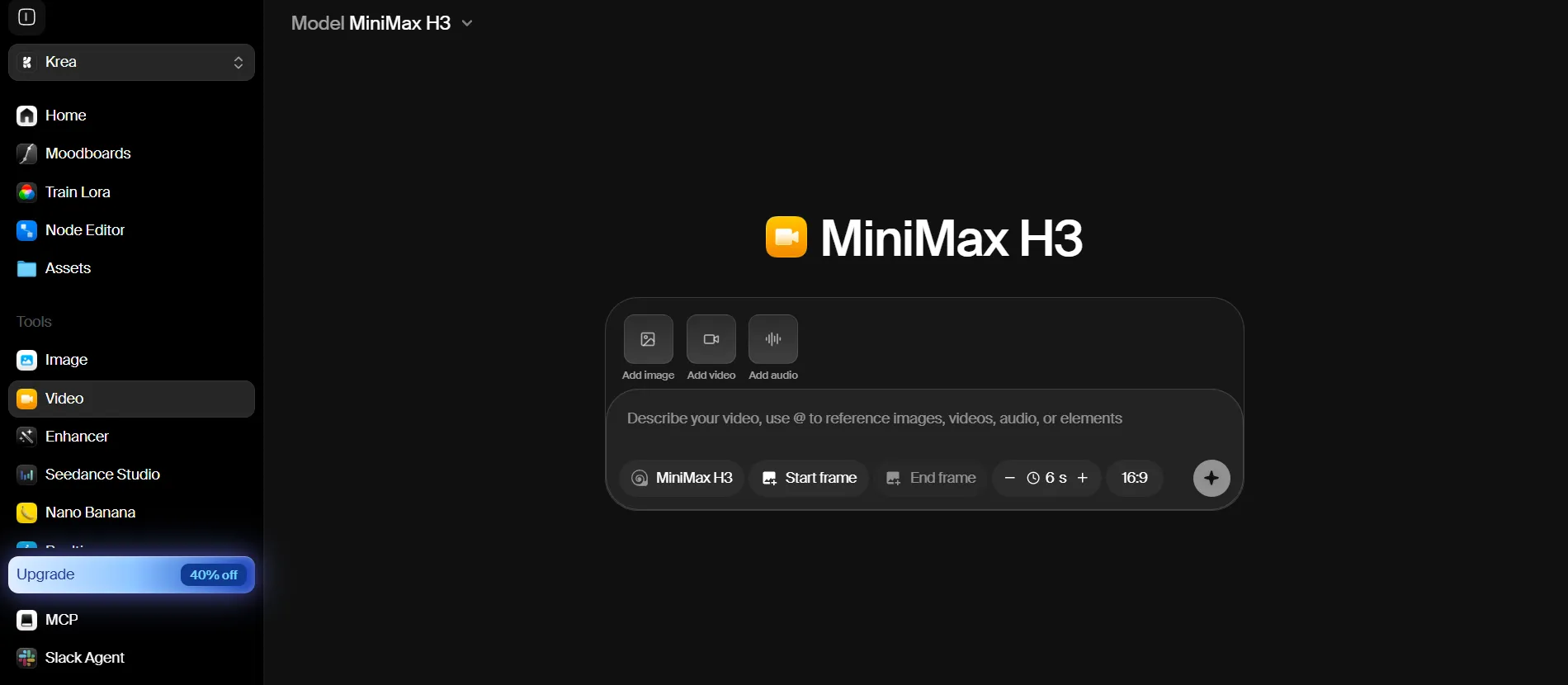1568x685 pixels.
Task: Click the Start frame button
Action: click(x=809, y=478)
